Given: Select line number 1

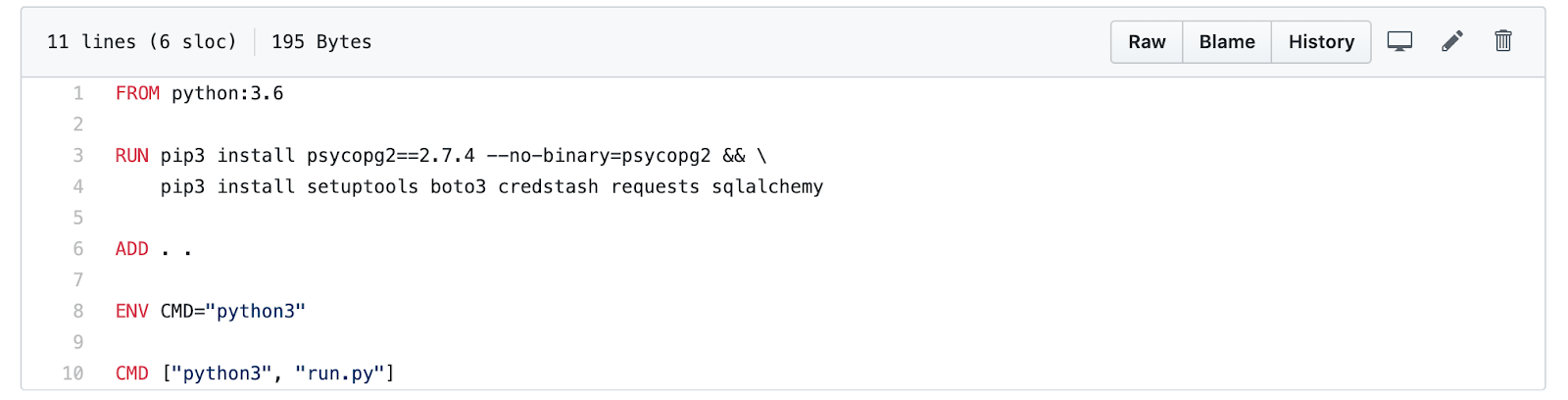Looking at the screenshot, I should point(78,93).
